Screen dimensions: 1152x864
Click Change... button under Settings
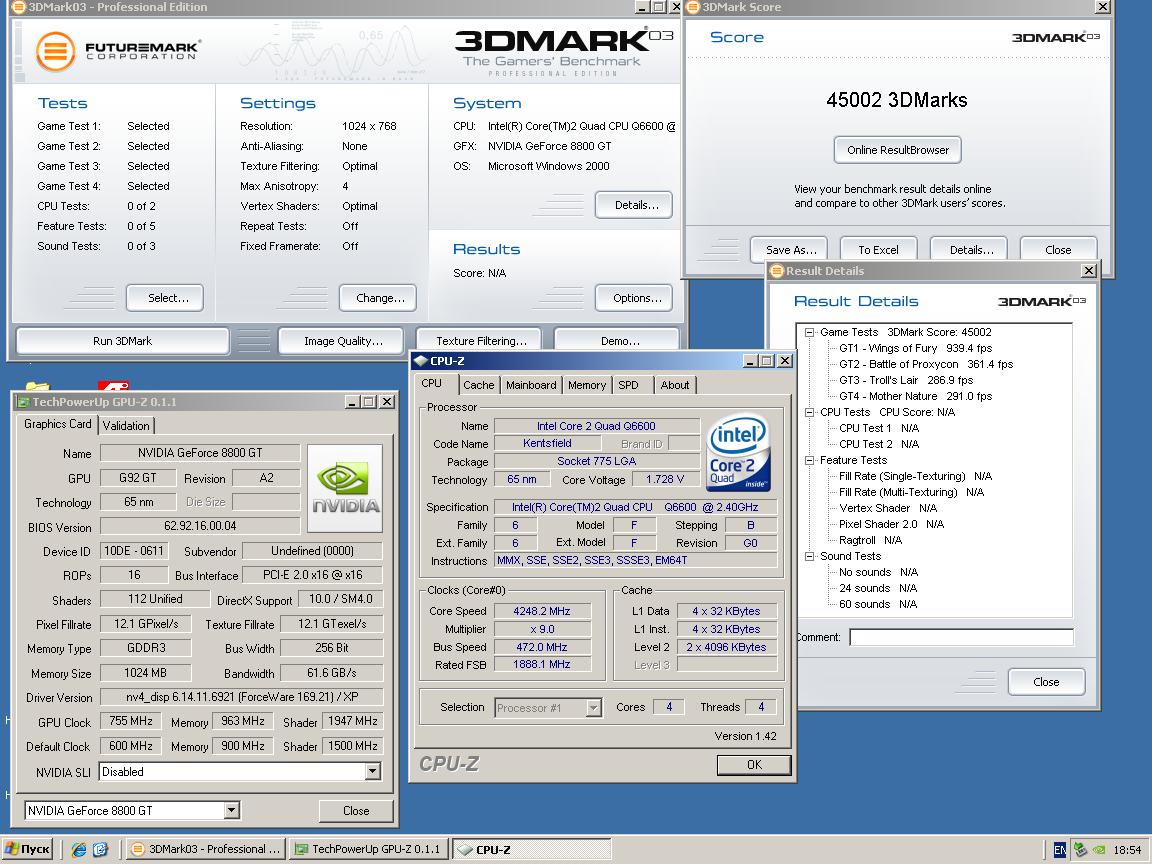(x=378, y=298)
